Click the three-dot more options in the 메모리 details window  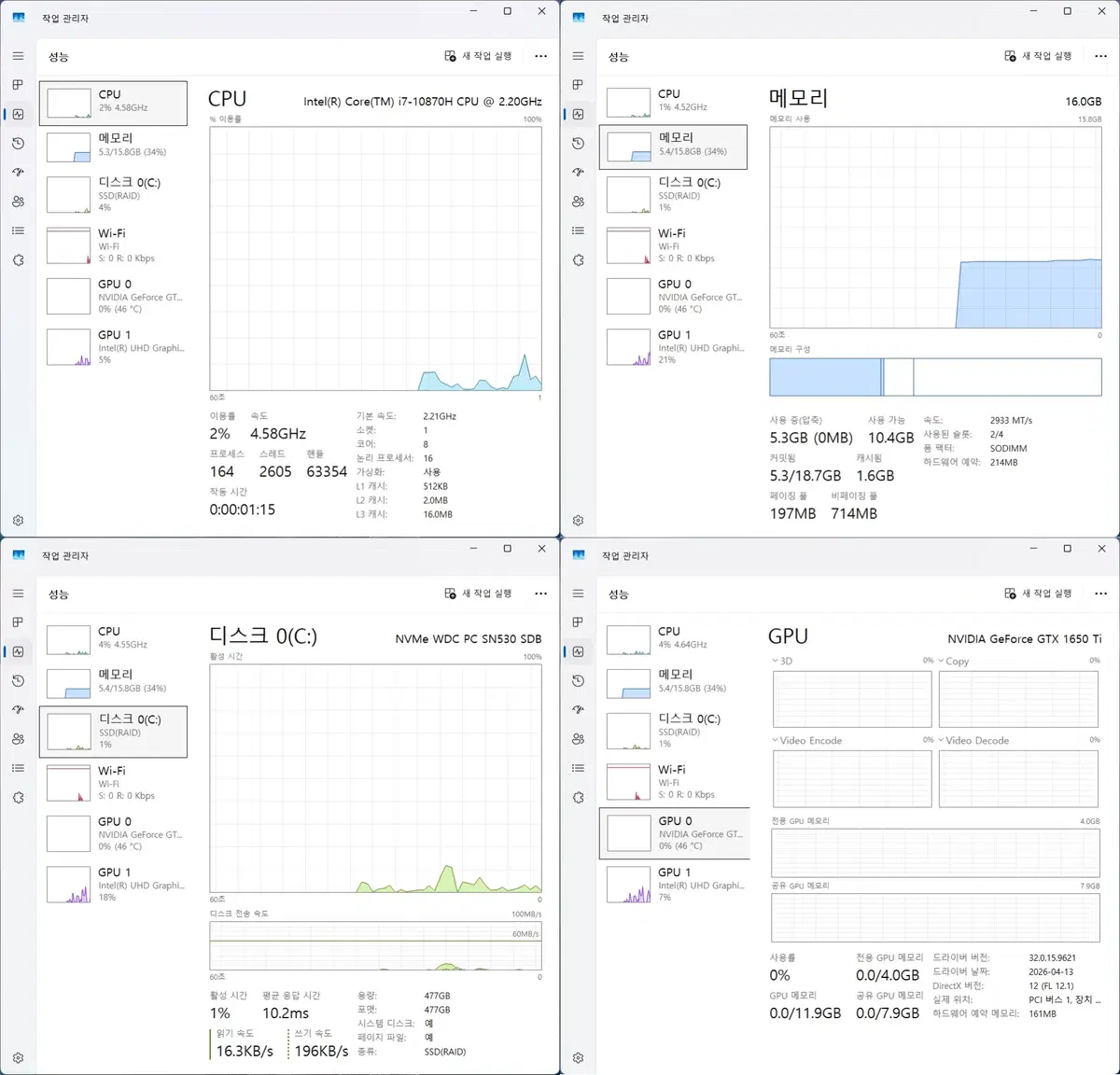1100,56
